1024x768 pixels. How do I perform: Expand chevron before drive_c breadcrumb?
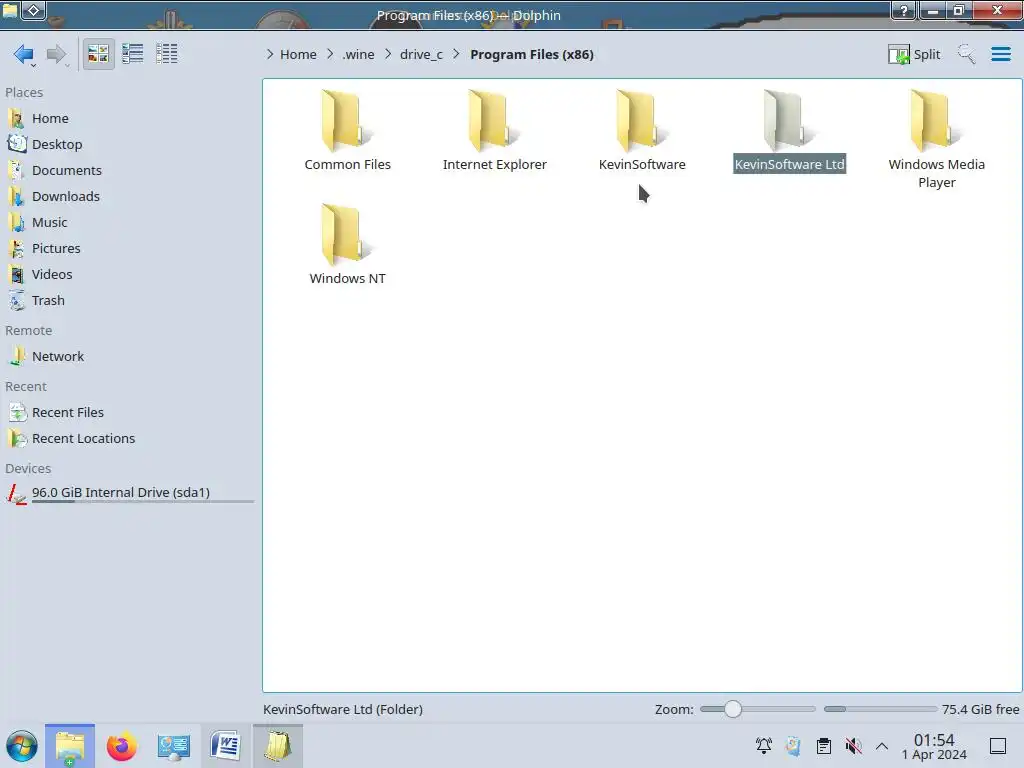388,54
